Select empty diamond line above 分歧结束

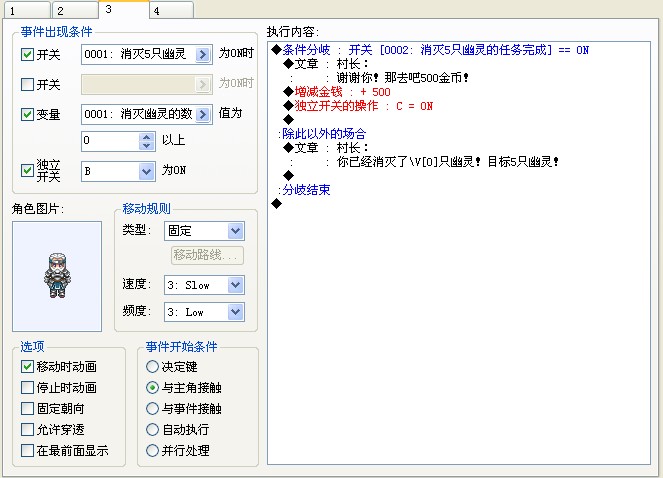click(288, 176)
